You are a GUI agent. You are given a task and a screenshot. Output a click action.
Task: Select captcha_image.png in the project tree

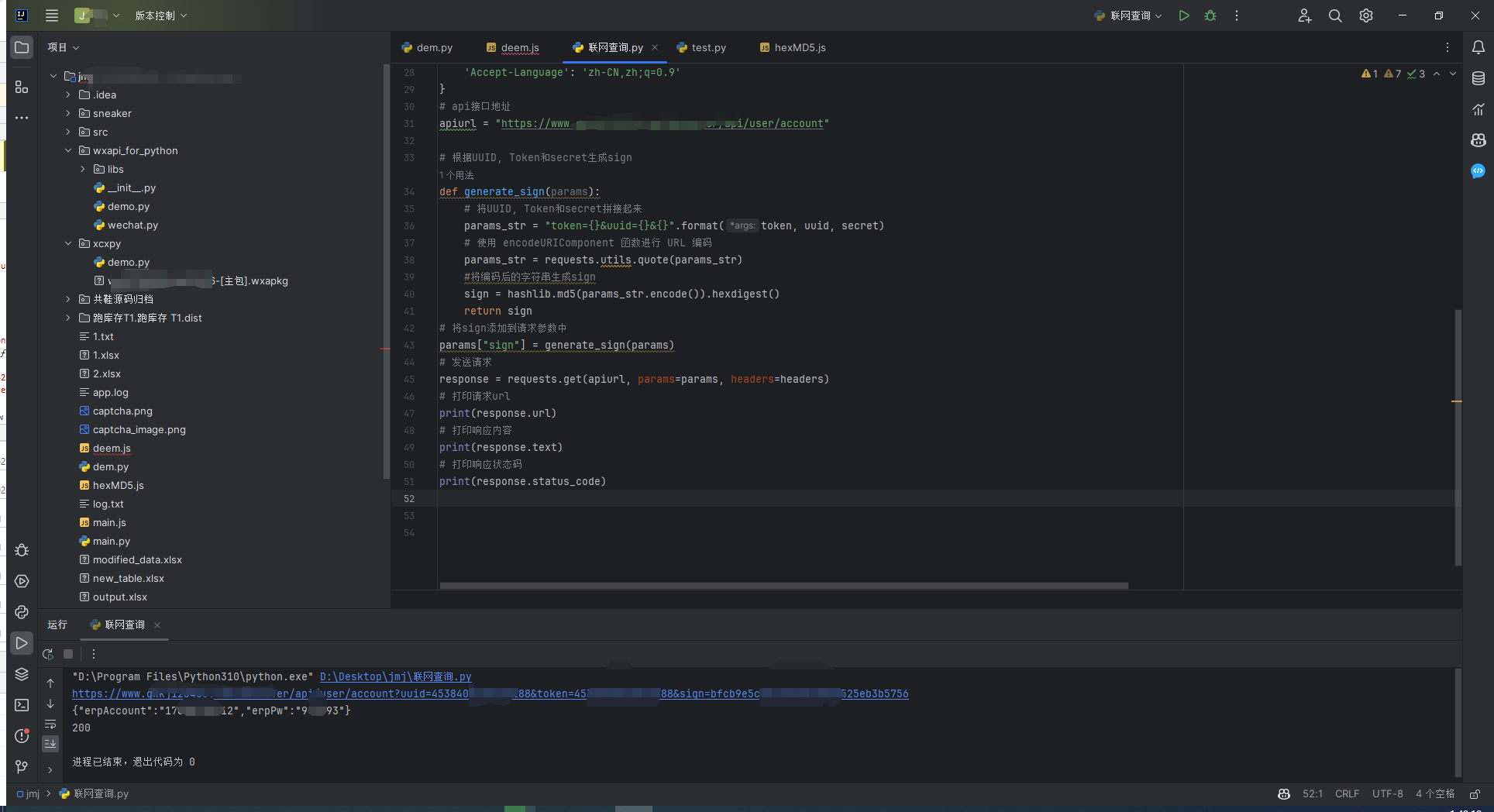click(x=139, y=429)
